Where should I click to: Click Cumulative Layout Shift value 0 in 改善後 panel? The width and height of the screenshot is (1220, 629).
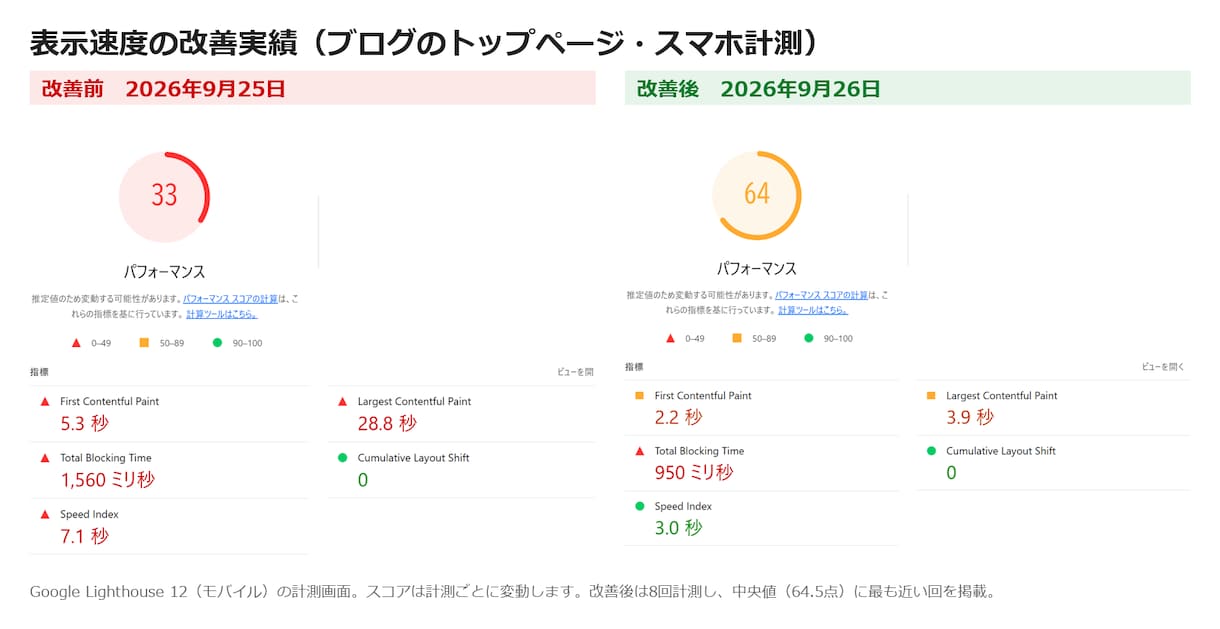(x=951, y=473)
